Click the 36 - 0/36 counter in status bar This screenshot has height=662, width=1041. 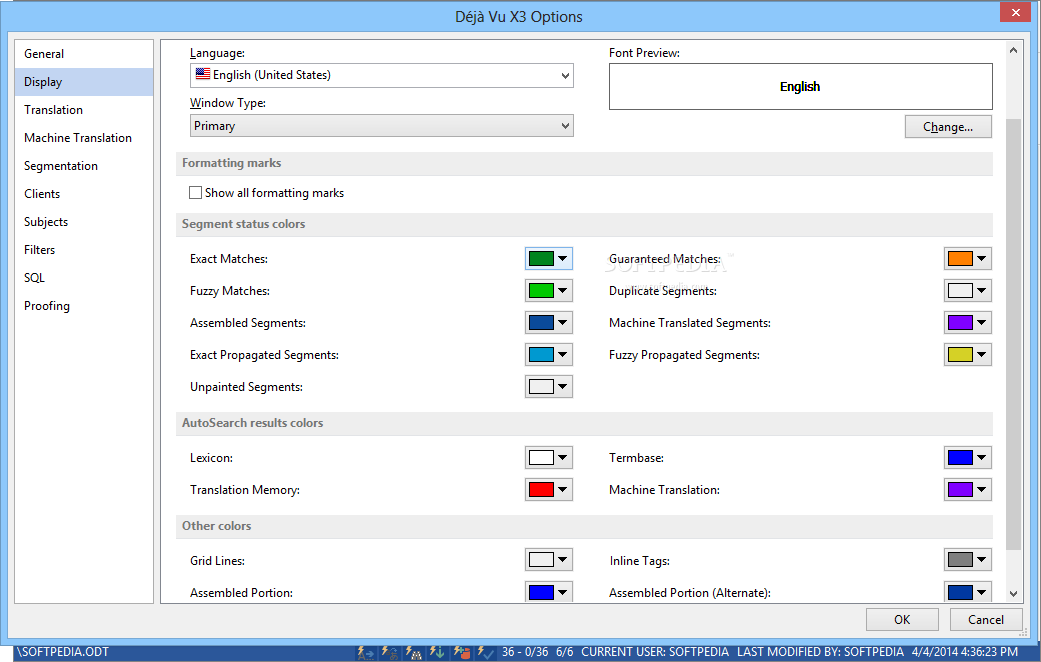(x=525, y=652)
